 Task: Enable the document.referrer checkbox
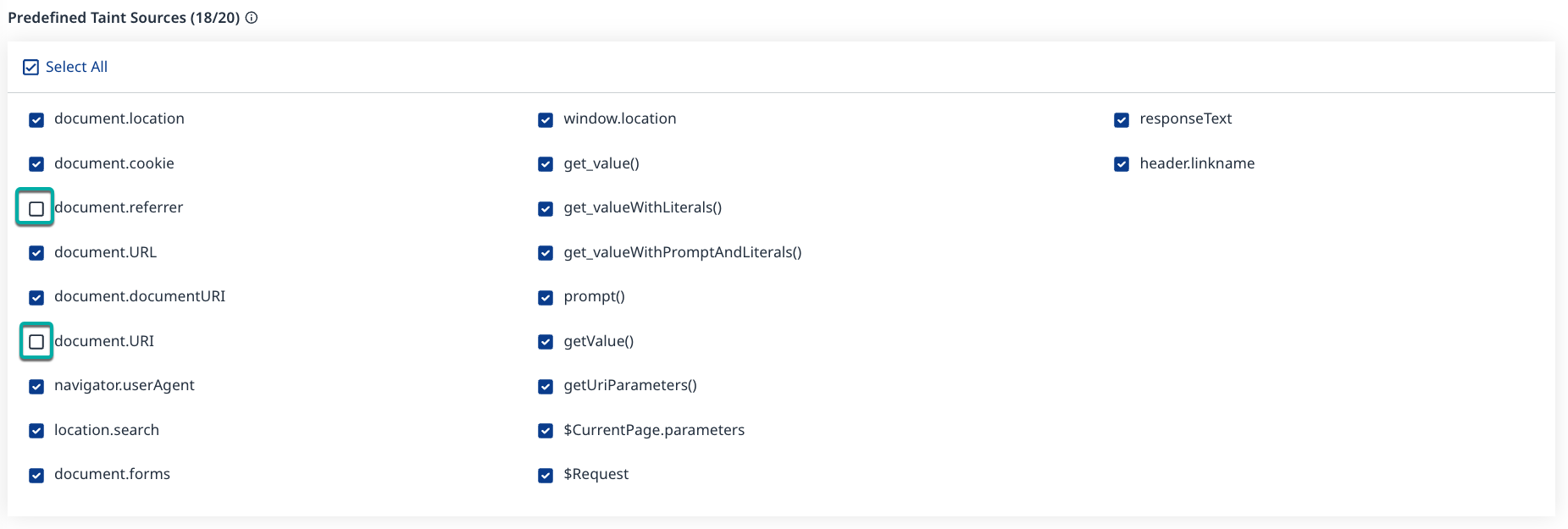(x=36, y=208)
